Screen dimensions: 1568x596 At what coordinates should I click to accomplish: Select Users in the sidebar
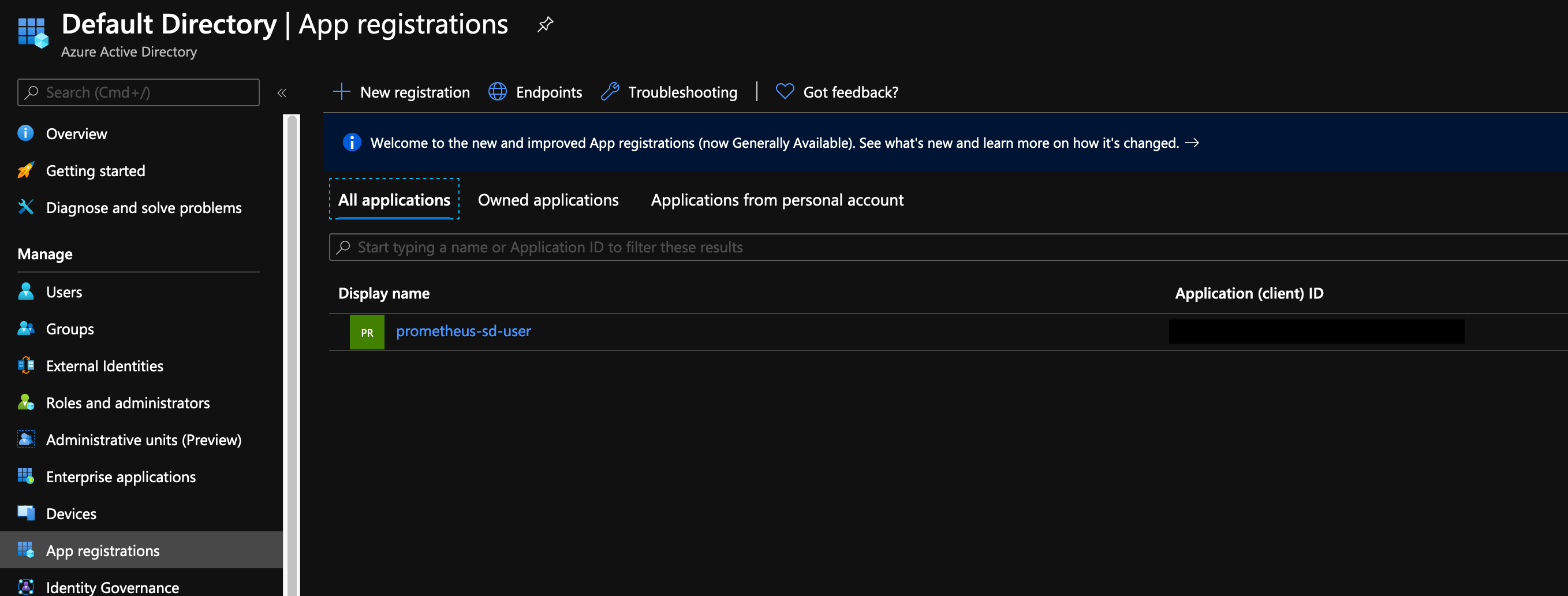[64, 292]
